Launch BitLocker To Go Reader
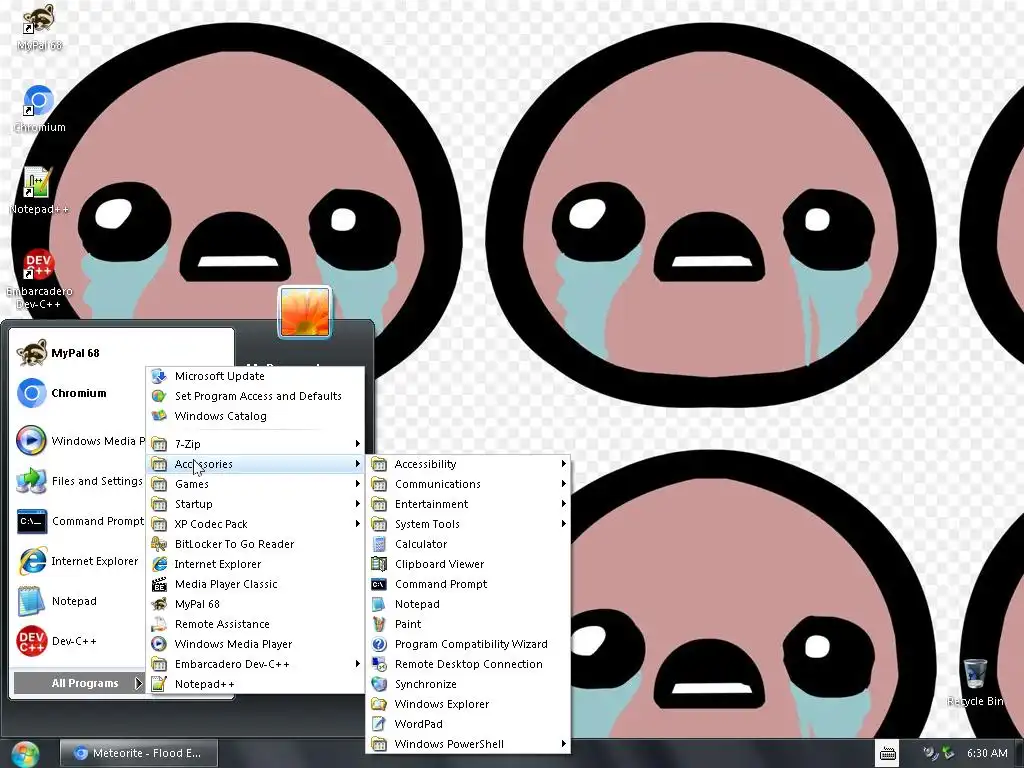The image size is (1024, 768). [x=255, y=544]
